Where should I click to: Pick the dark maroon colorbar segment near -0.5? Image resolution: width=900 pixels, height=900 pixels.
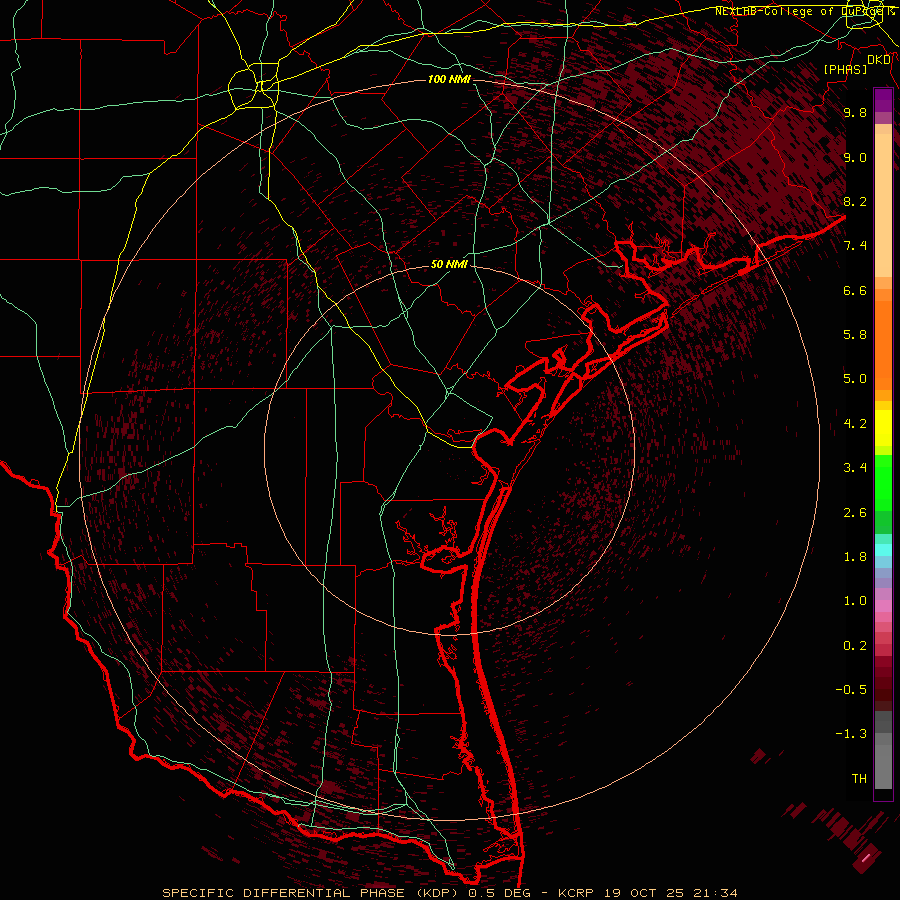883,689
